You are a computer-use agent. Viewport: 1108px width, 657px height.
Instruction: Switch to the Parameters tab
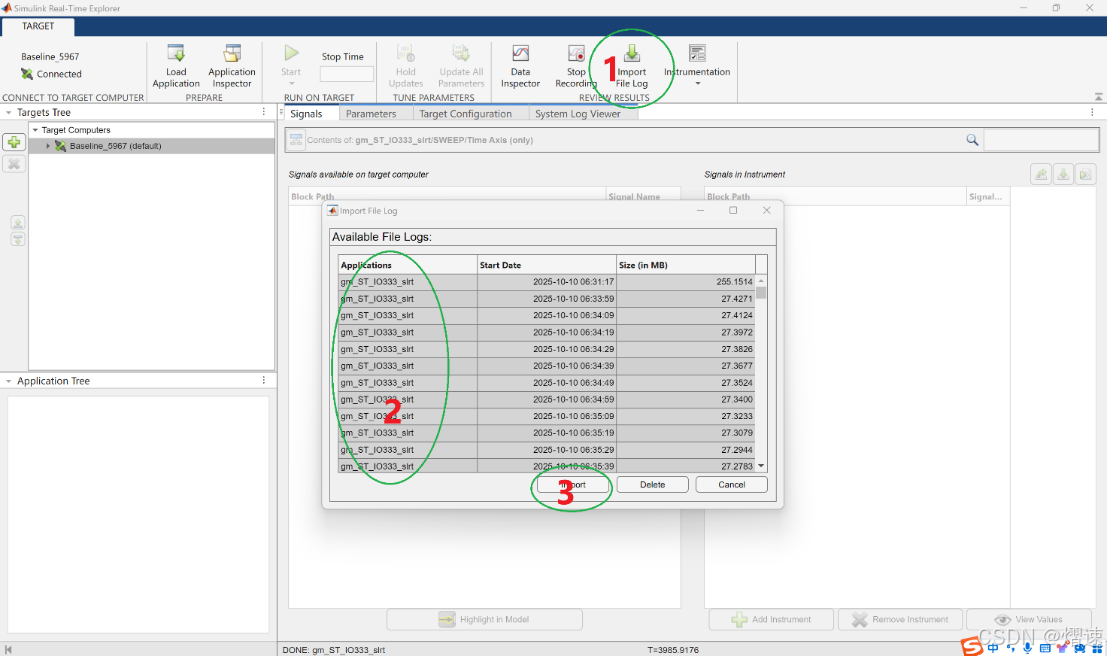pyautogui.click(x=371, y=114)
